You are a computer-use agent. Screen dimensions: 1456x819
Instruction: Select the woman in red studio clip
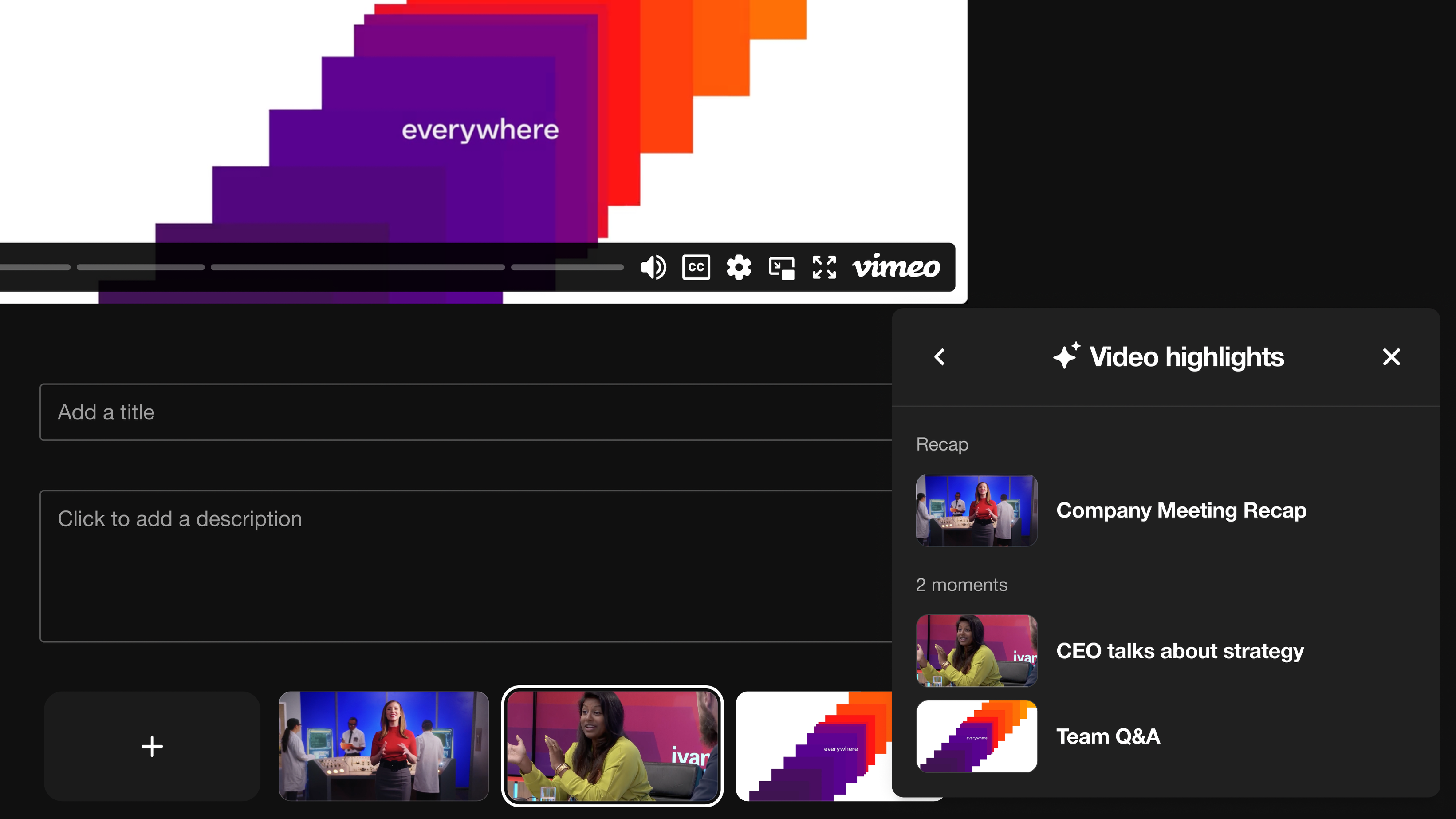[383, 746]
